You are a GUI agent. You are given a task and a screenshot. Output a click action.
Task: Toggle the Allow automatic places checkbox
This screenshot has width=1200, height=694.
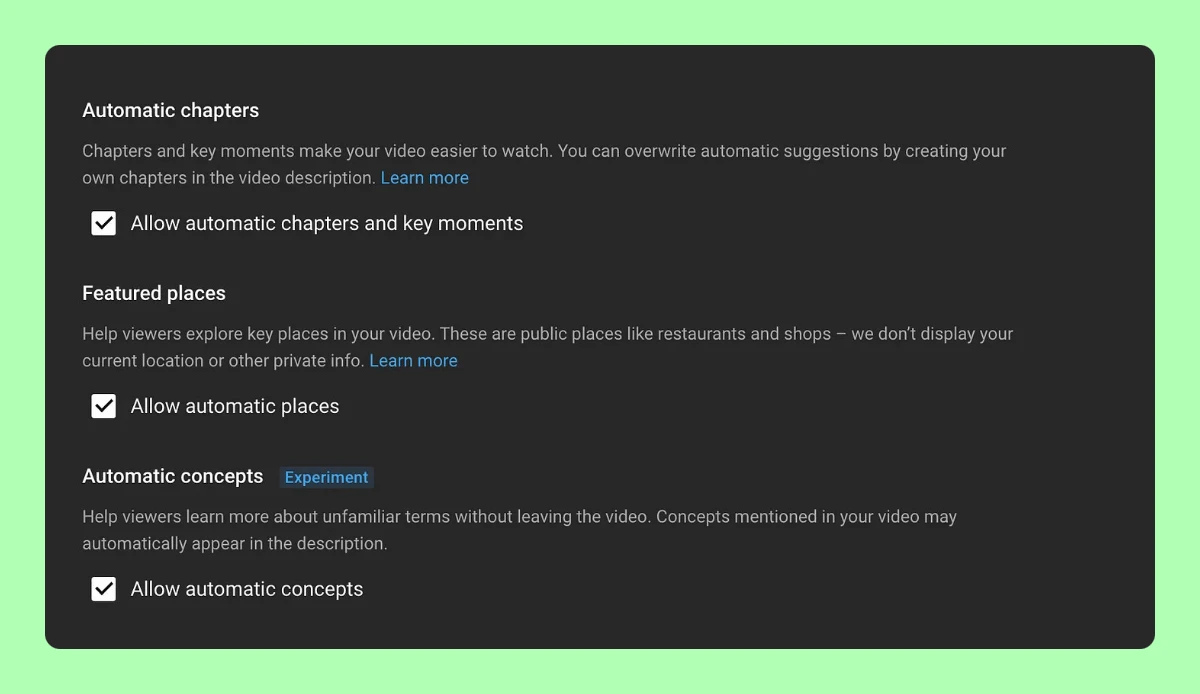click(104, 406)
